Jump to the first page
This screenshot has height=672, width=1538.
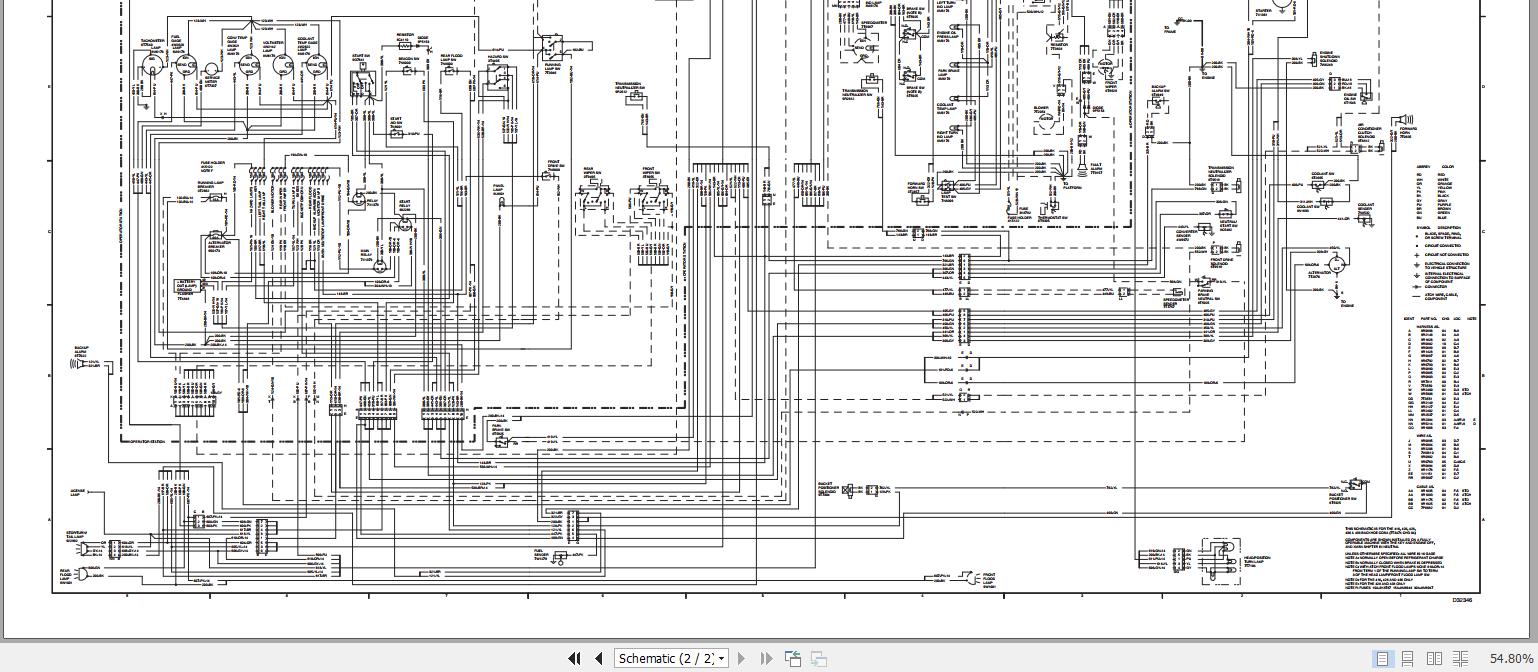coord(575,658)
